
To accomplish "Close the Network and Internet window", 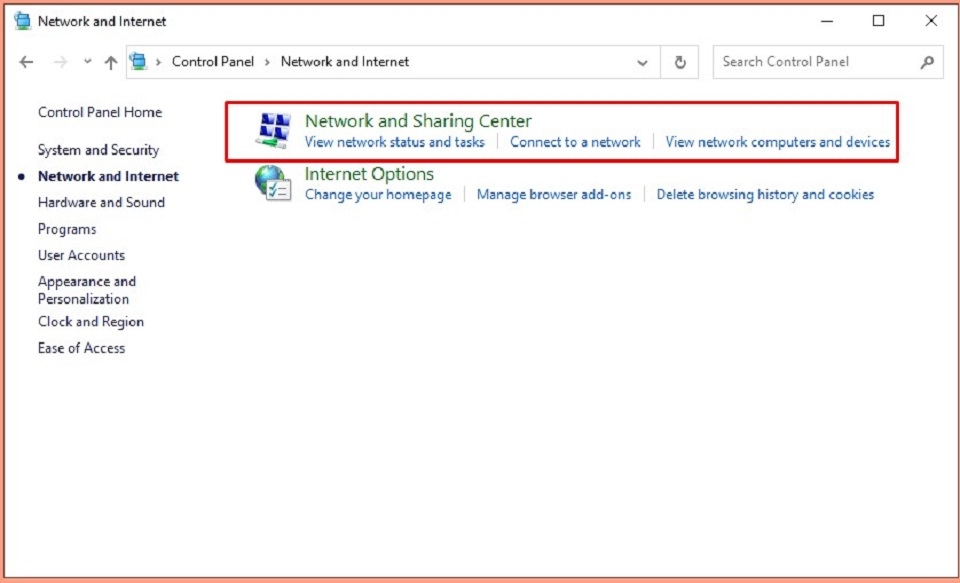I will [931, 21].
